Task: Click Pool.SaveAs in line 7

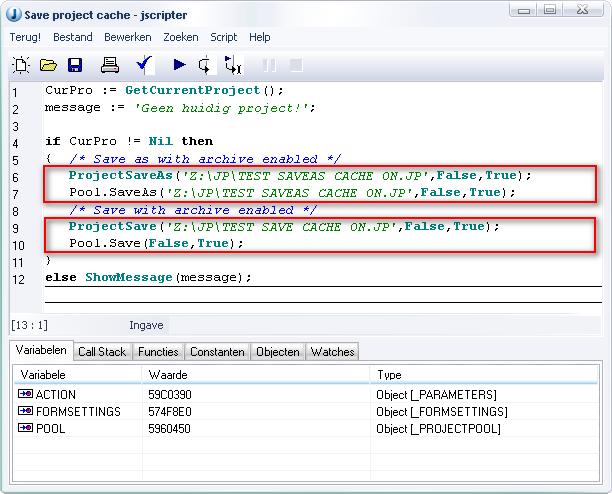Action: click(x=113, y=192)
